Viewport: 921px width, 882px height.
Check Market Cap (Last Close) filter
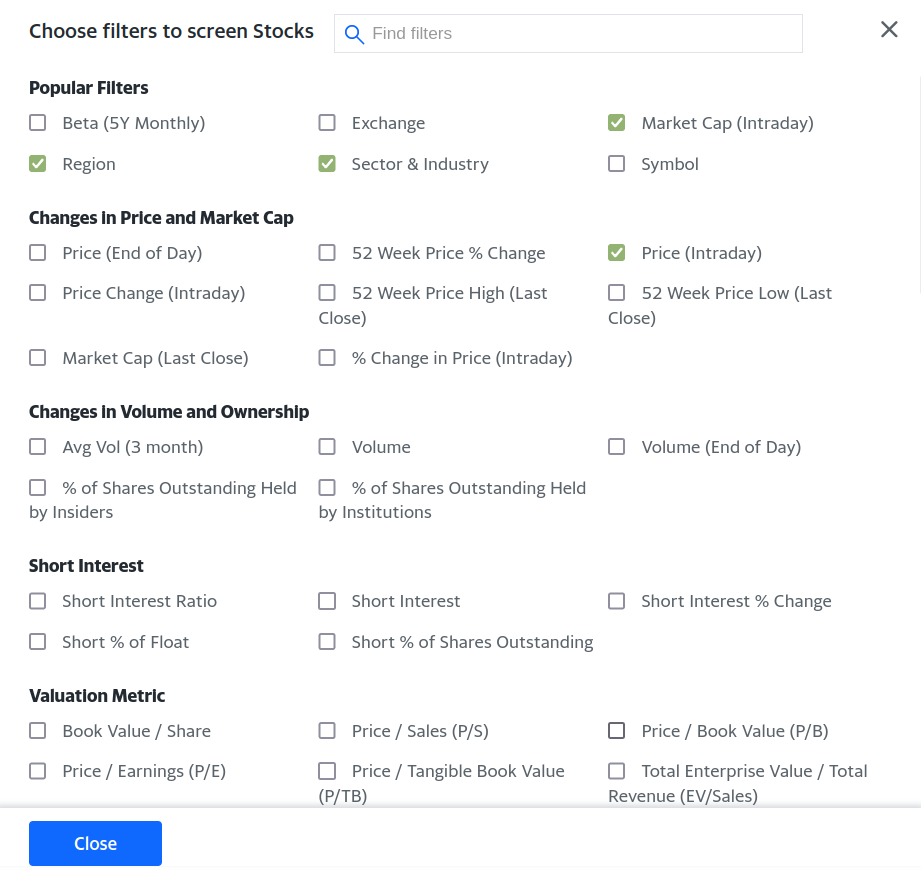[x=38, y=358]
